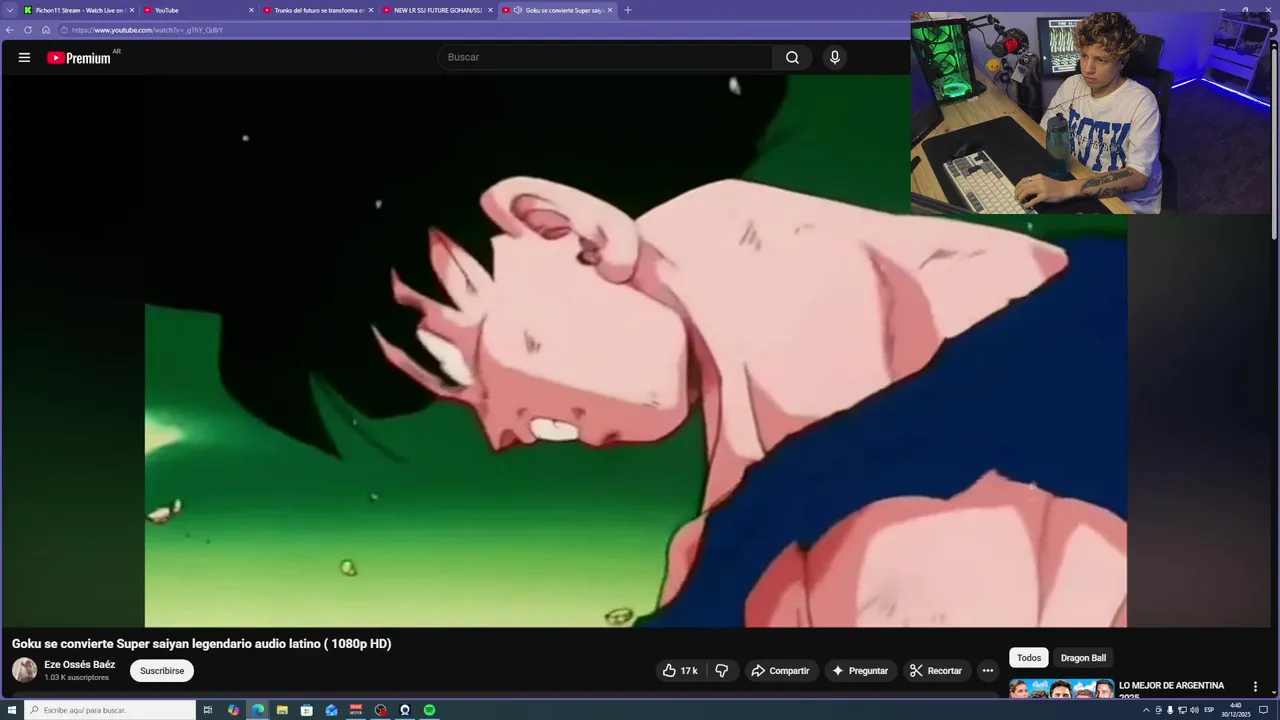Image resolution: width=1280 pixels, height=720 pixels.
Task: Click the tray microphone status icon
Action: 1170,710
